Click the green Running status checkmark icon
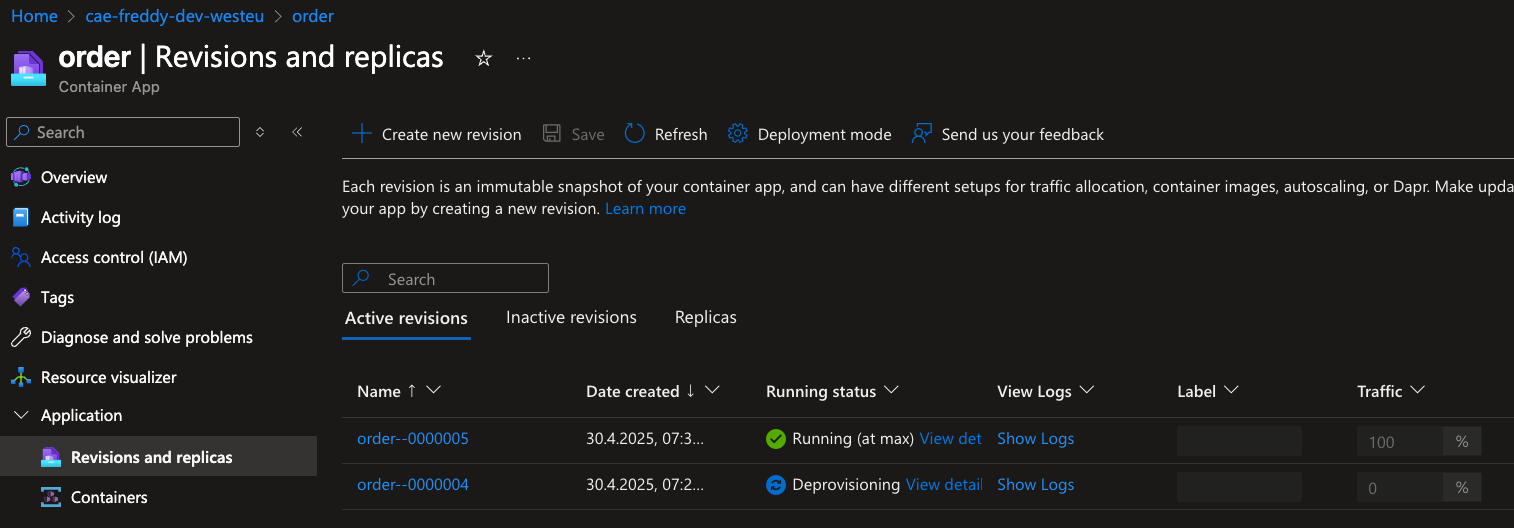Viewport: 1514px width, 528px height. point(775,439)
